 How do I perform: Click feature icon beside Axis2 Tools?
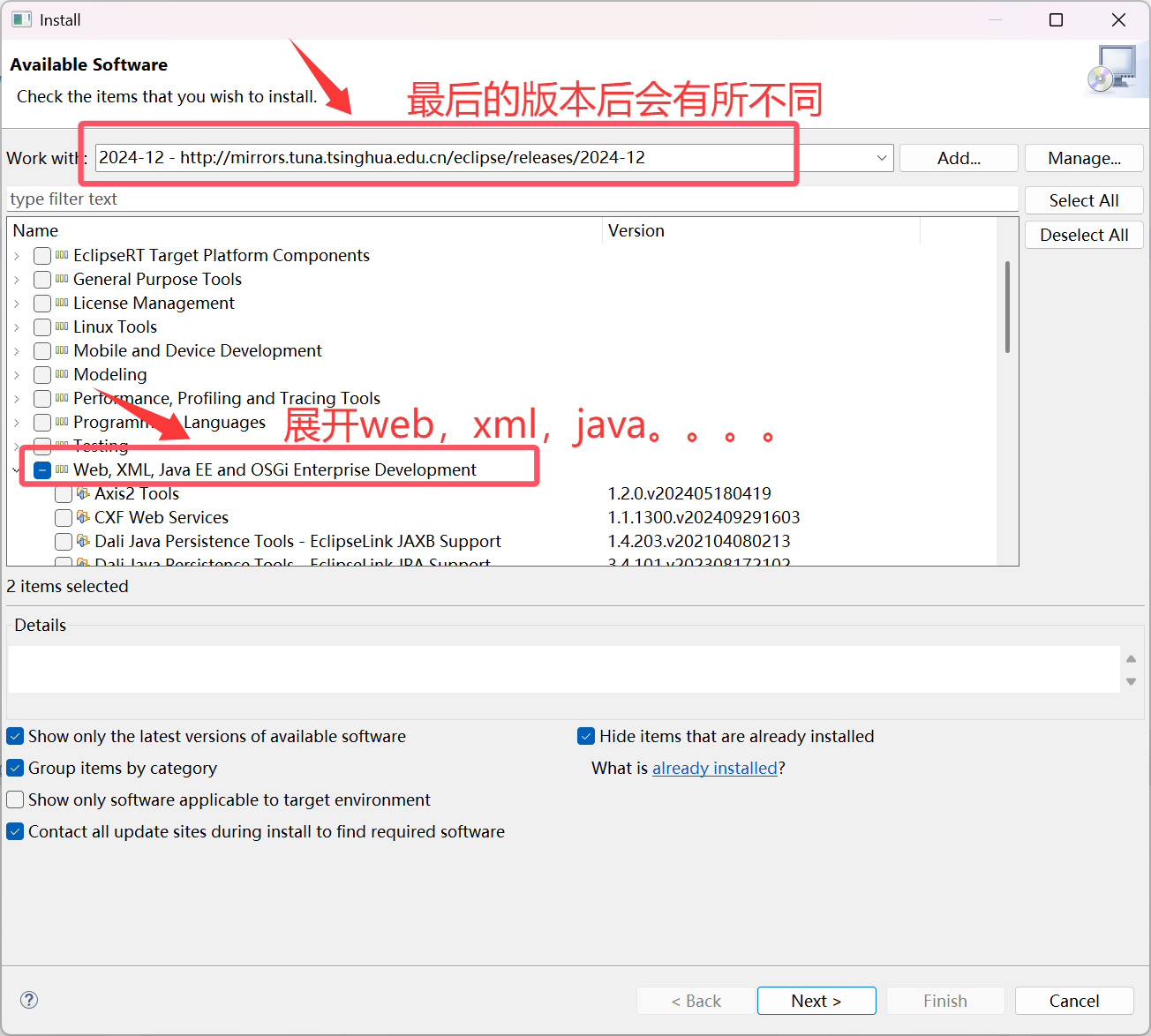click(83, 493)
